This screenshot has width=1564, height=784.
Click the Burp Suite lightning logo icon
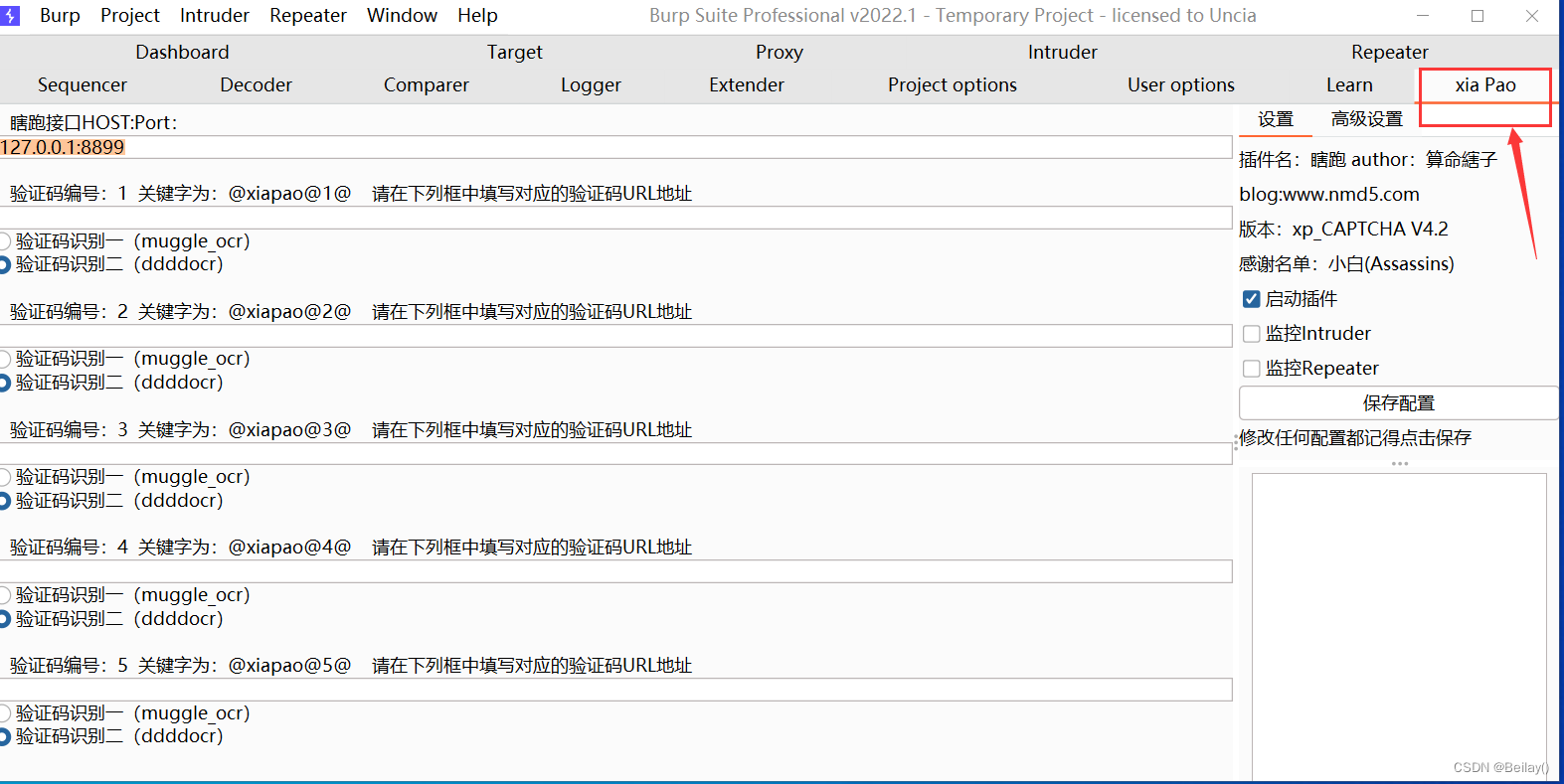(x=10, y=16)
